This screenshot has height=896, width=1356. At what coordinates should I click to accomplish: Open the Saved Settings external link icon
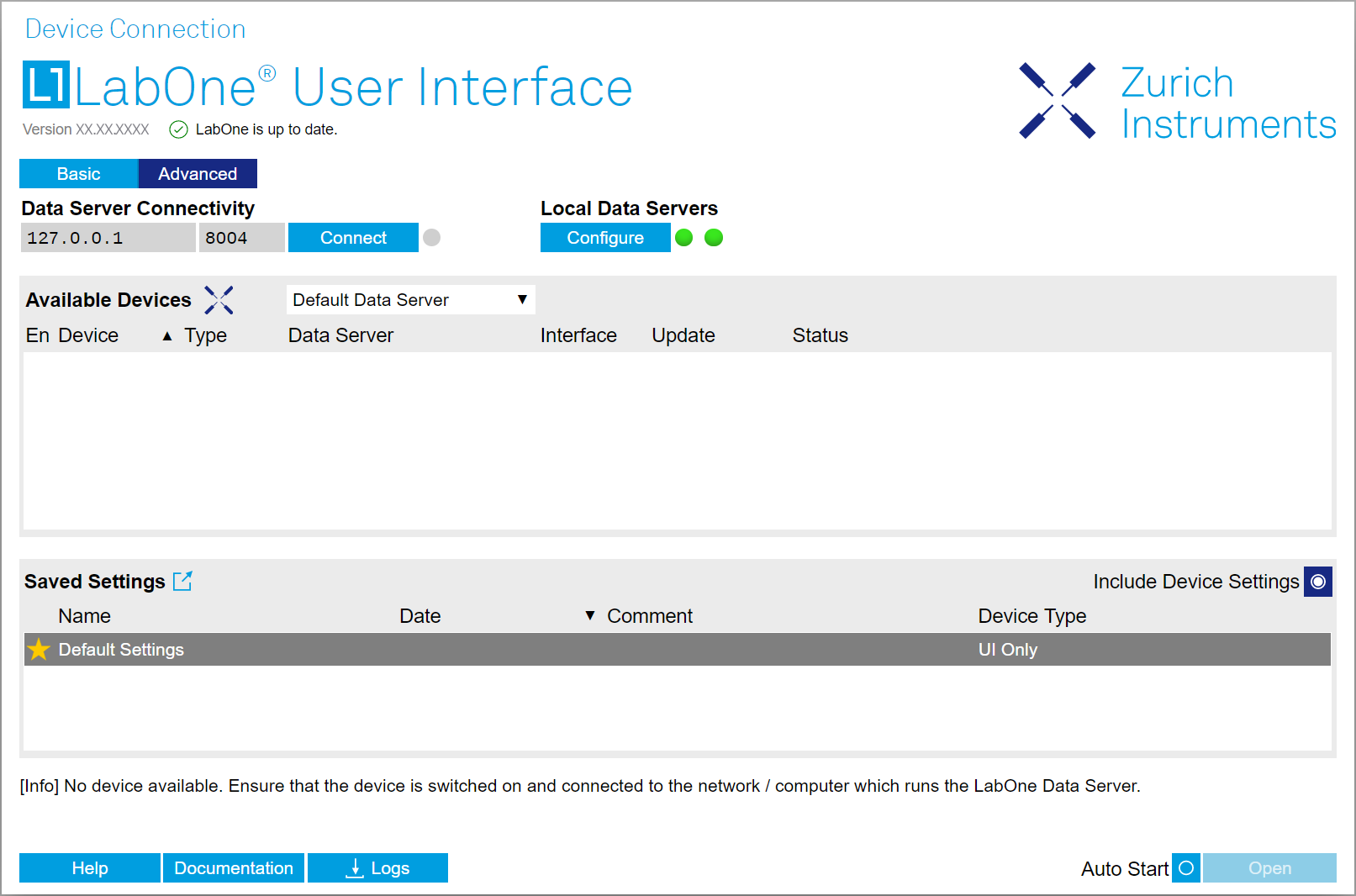(182, 581)
